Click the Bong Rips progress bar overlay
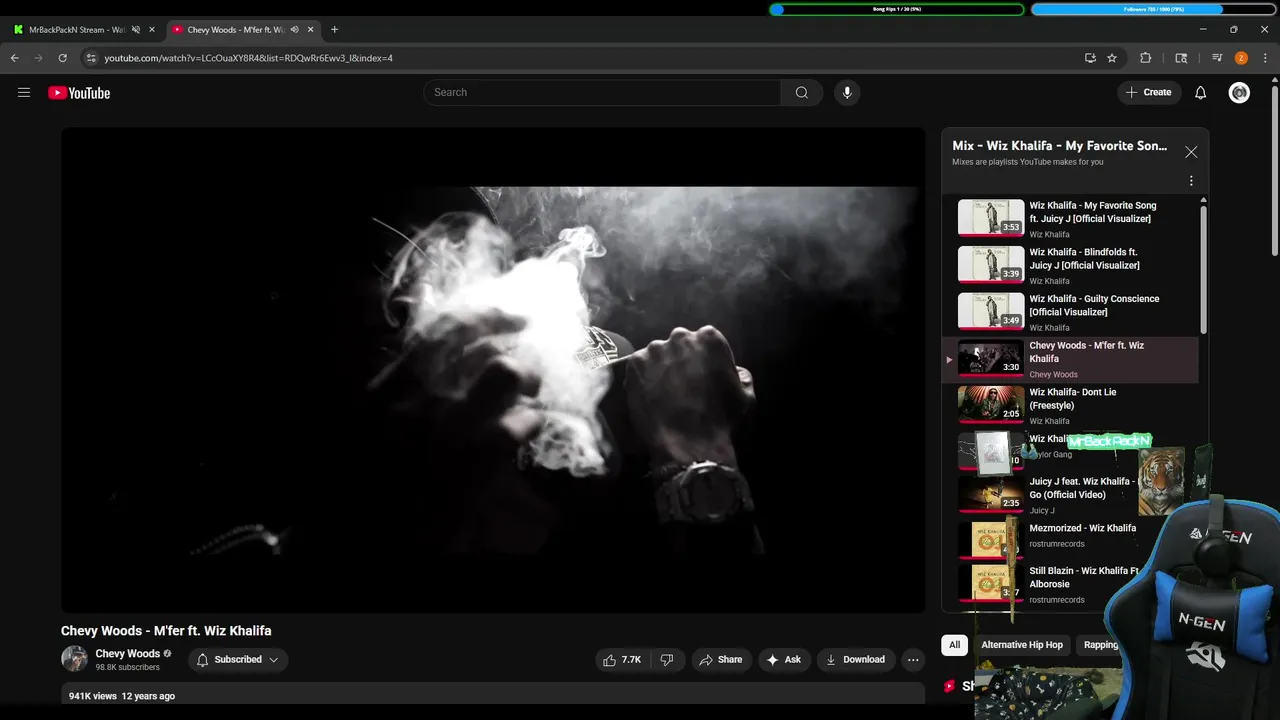This screenshot has height=720, width=1280. 897,9
